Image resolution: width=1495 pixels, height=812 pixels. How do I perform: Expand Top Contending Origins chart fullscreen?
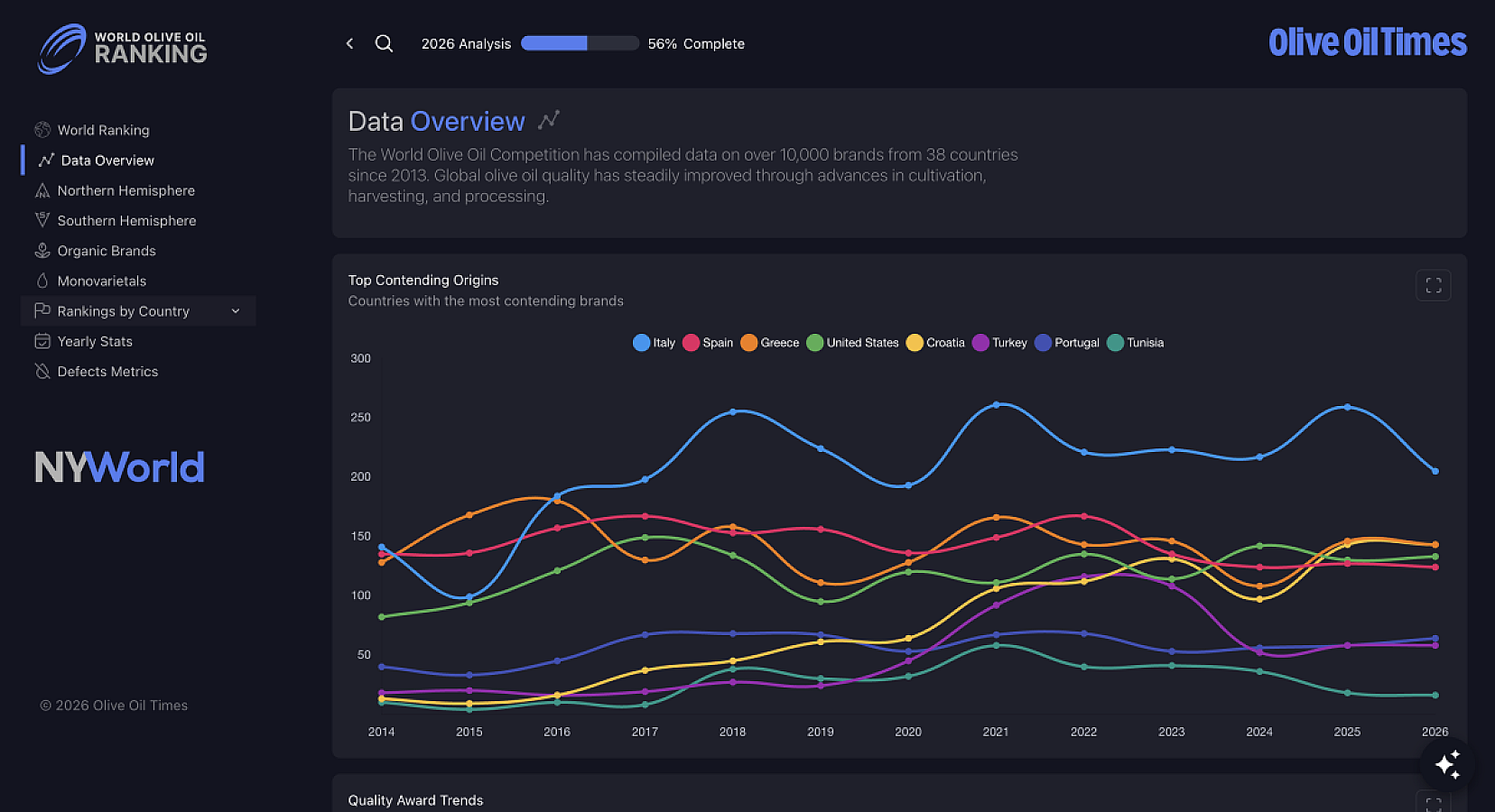click(x=1433, y=286)
